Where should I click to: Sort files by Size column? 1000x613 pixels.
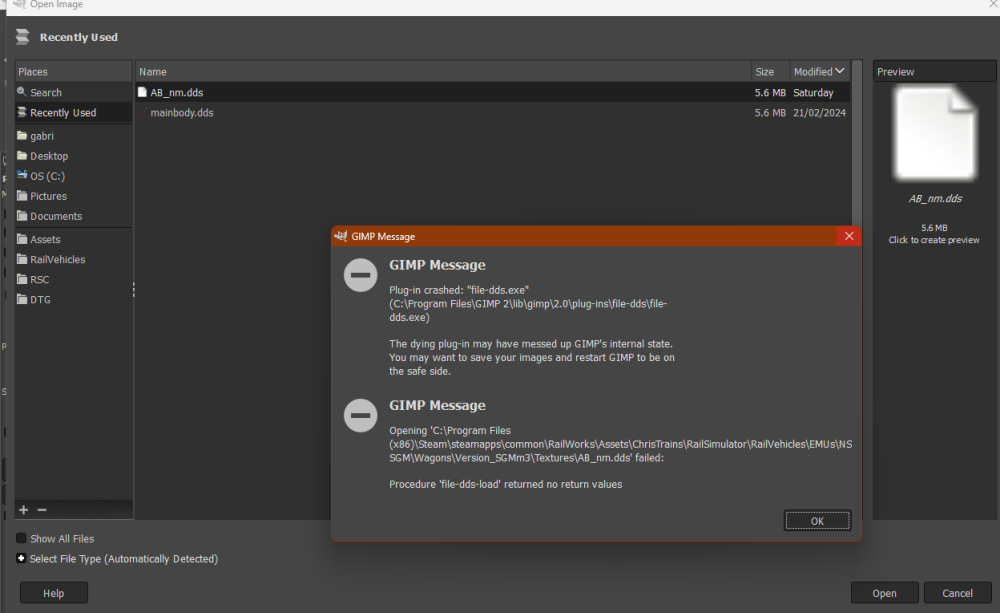pyautogui.click(x=765, y=72)
